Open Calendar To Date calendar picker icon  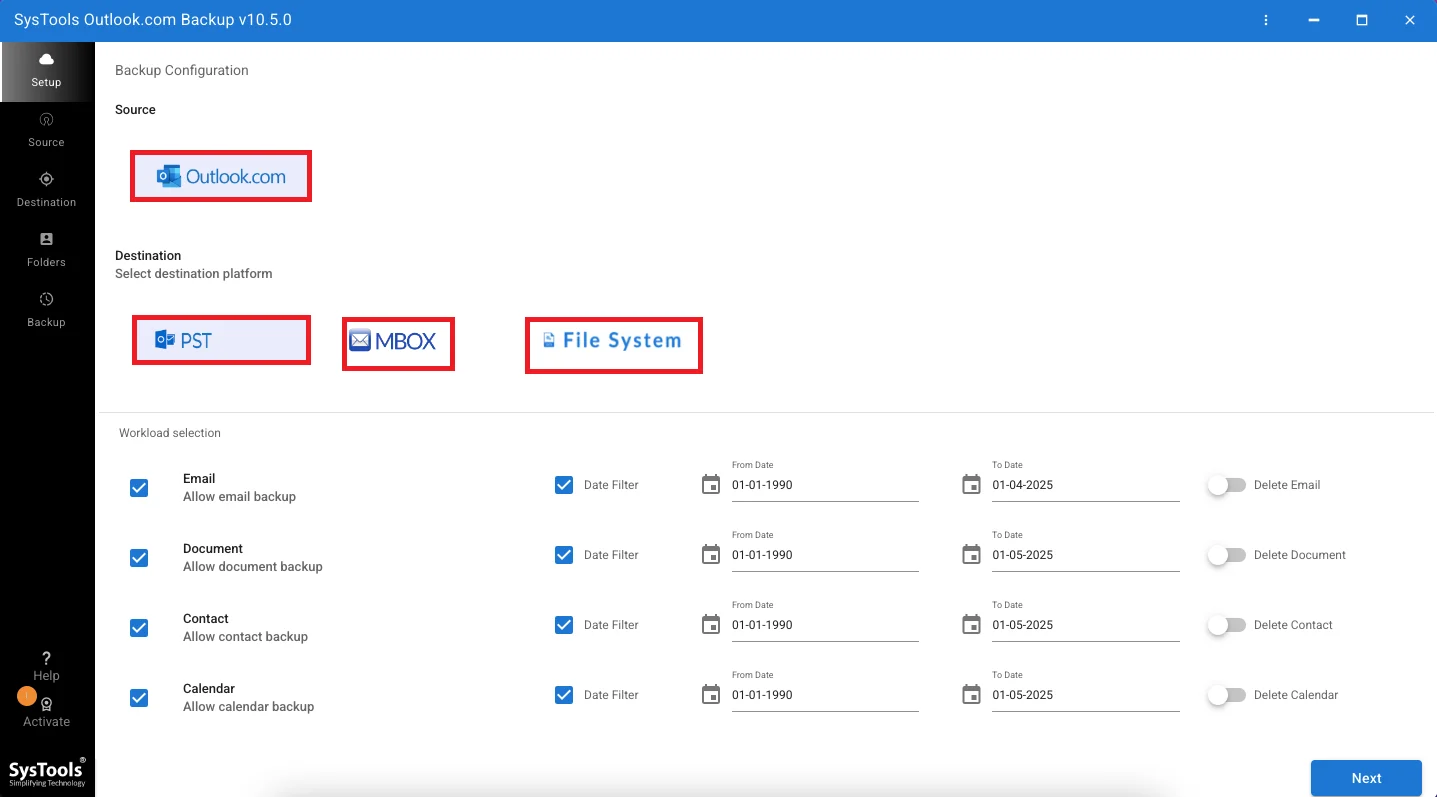(971, 695)
